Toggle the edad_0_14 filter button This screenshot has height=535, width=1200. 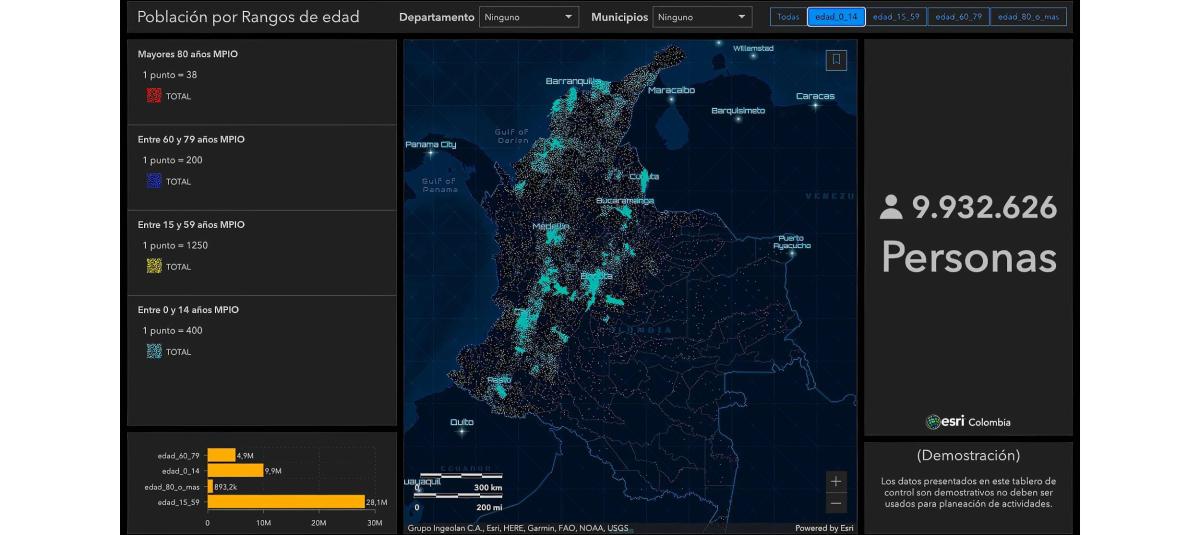pyautogui.click(x=836, y=17)
